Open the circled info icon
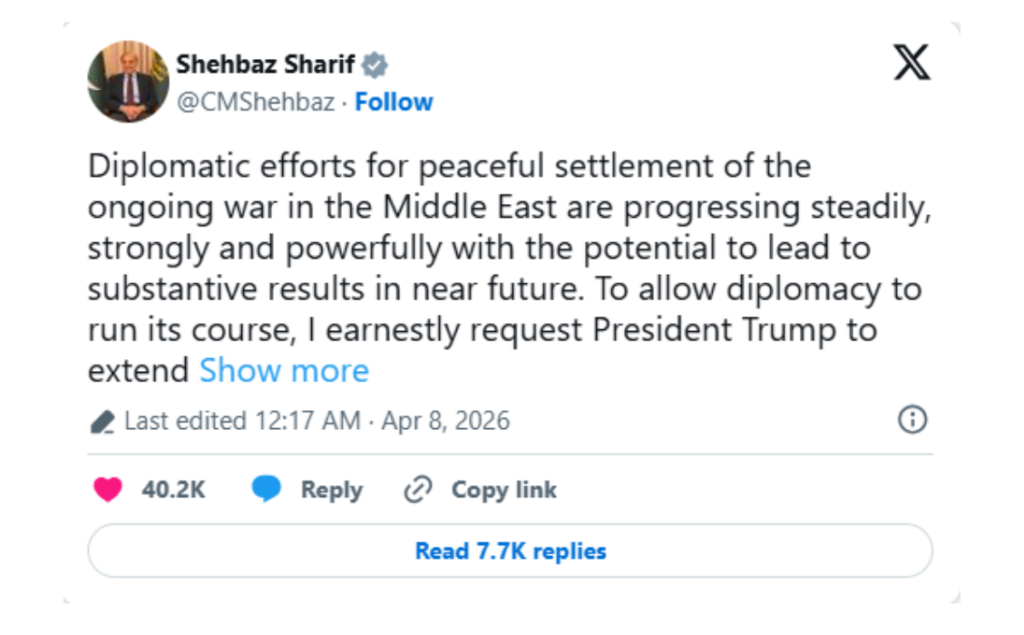 point(912,420)
